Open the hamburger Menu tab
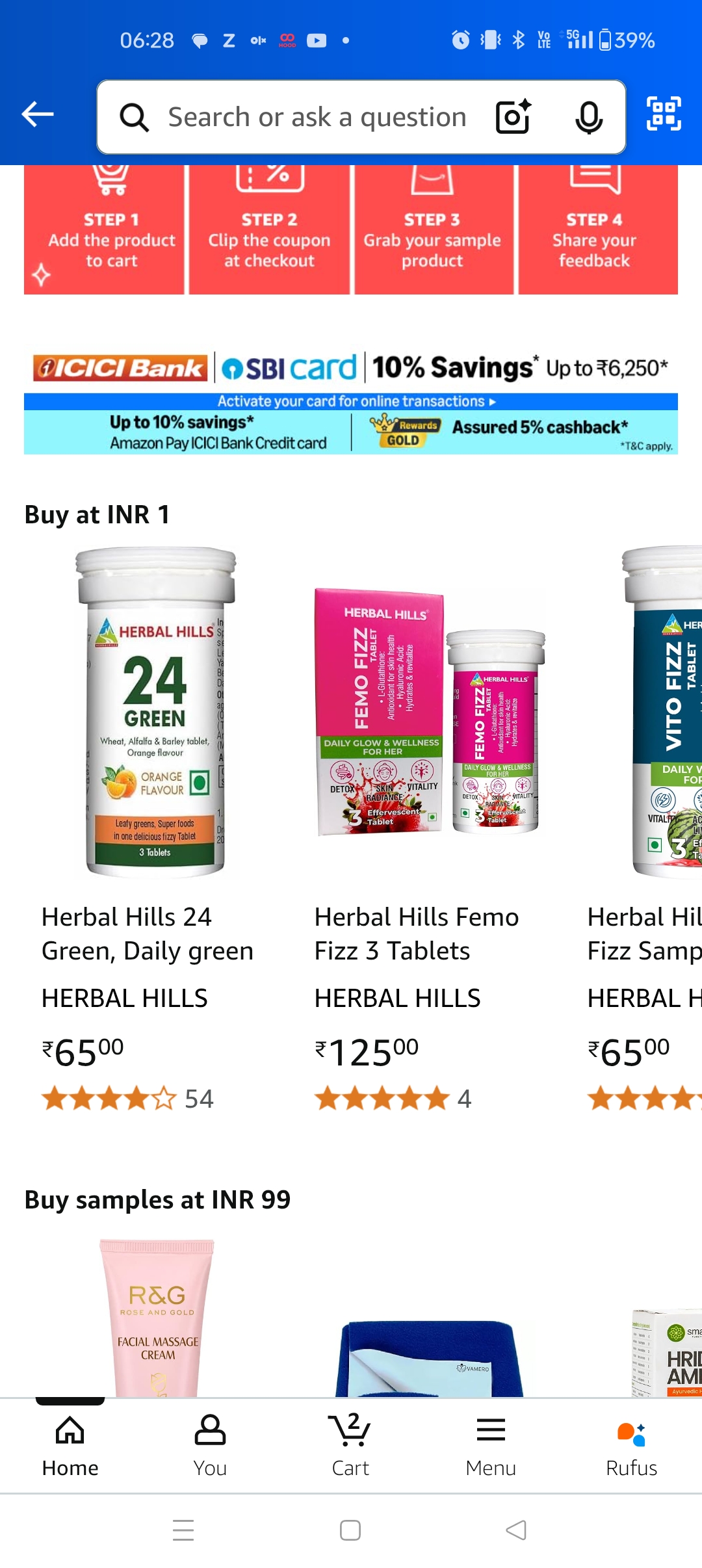702x1568 pixels. coord(491,1445)
